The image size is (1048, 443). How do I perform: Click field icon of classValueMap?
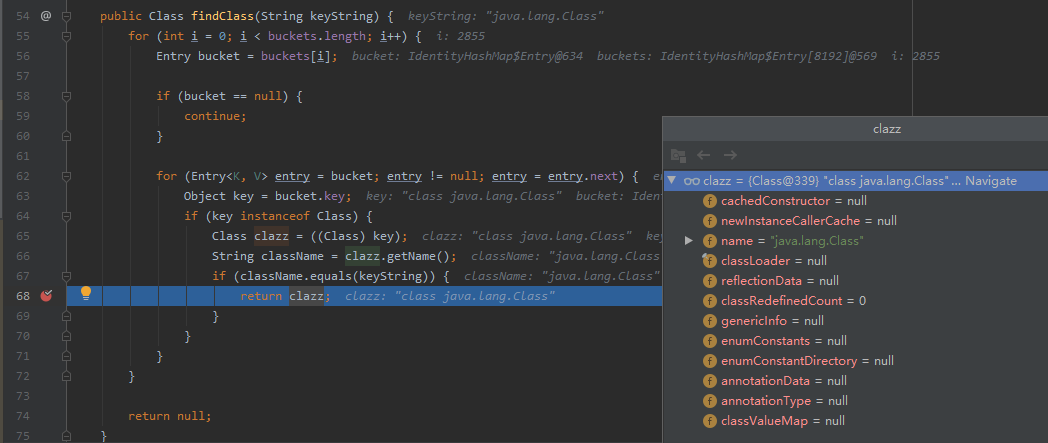click(710, 421)
